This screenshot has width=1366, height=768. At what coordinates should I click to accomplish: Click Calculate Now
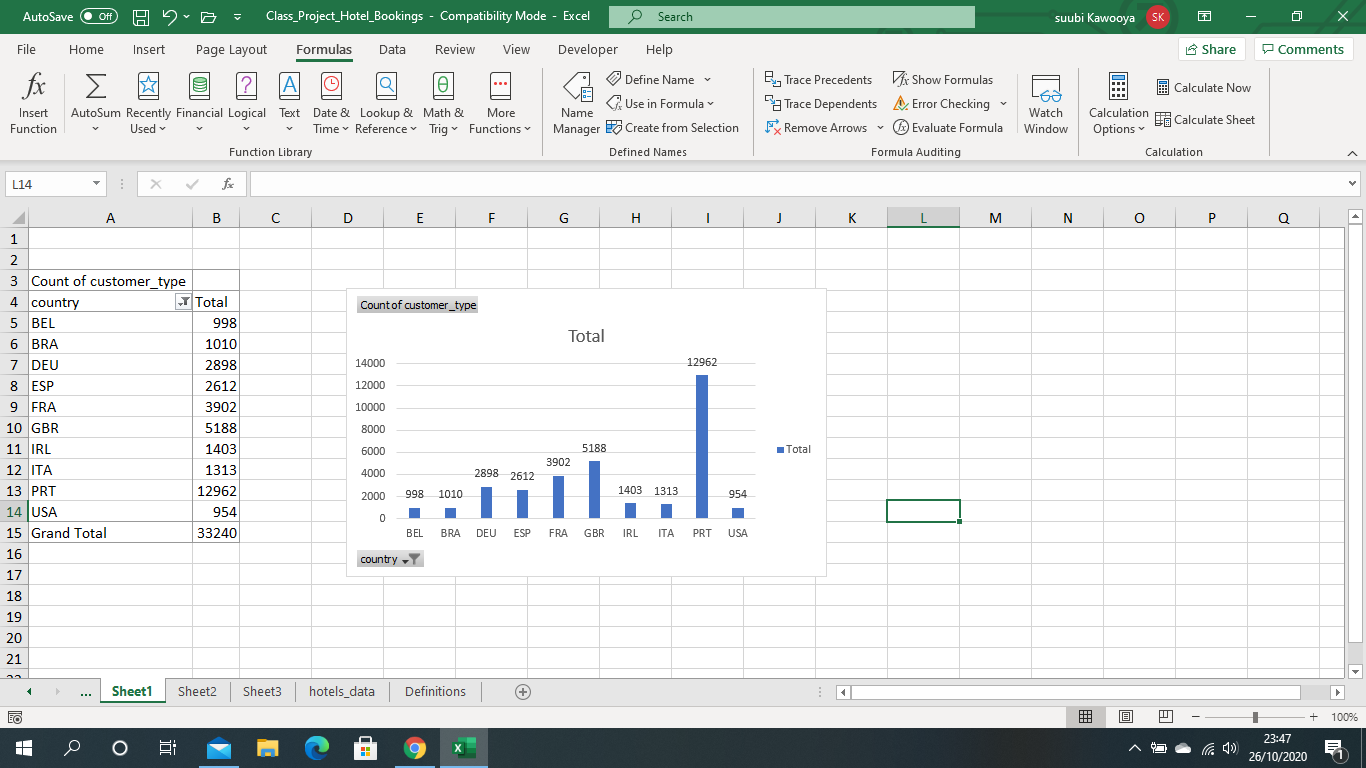pyautogui.click(x=1203, y=88)
